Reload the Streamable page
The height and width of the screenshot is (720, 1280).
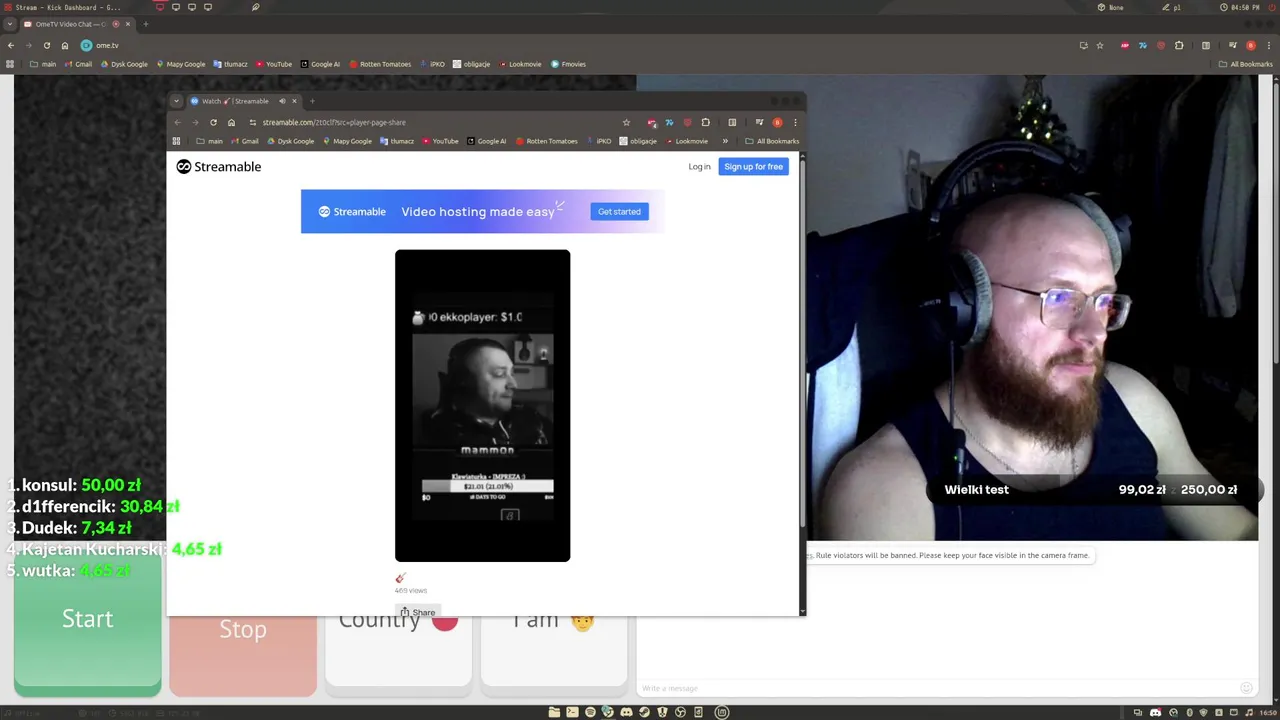click(x=213, y=122)
